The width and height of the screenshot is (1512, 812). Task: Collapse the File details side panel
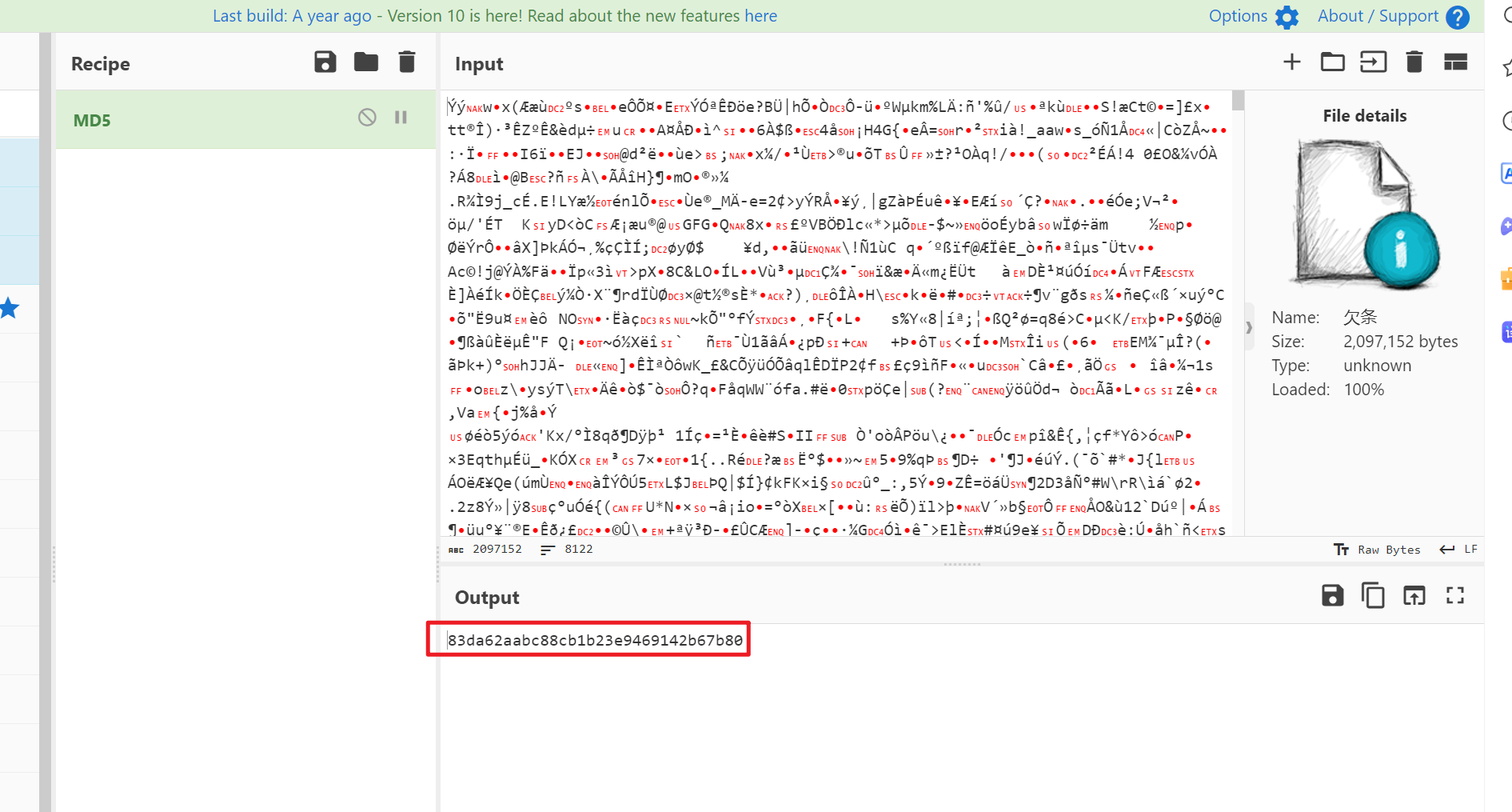click(1249, 327)
